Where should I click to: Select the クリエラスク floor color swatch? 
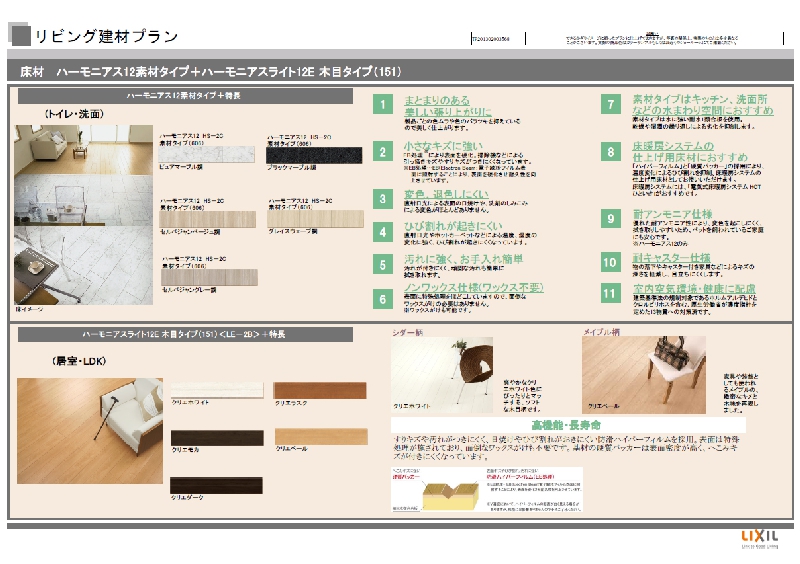pyautogui.click(x=320, y=390)
